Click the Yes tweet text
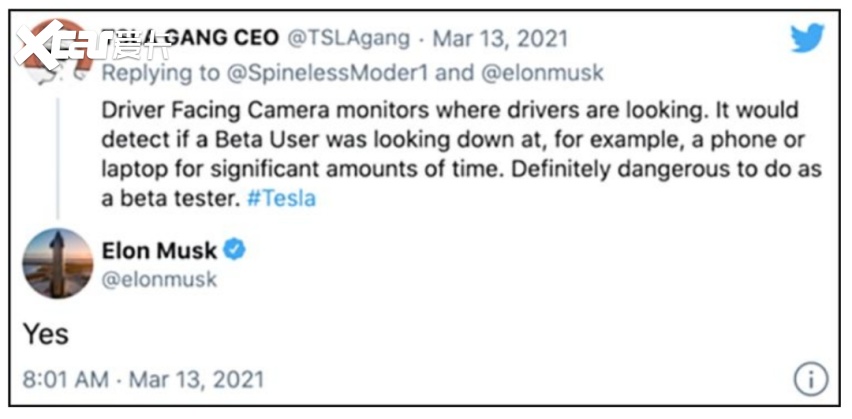The width and height of the screenshot is (852, 419). tap(46, 333)
